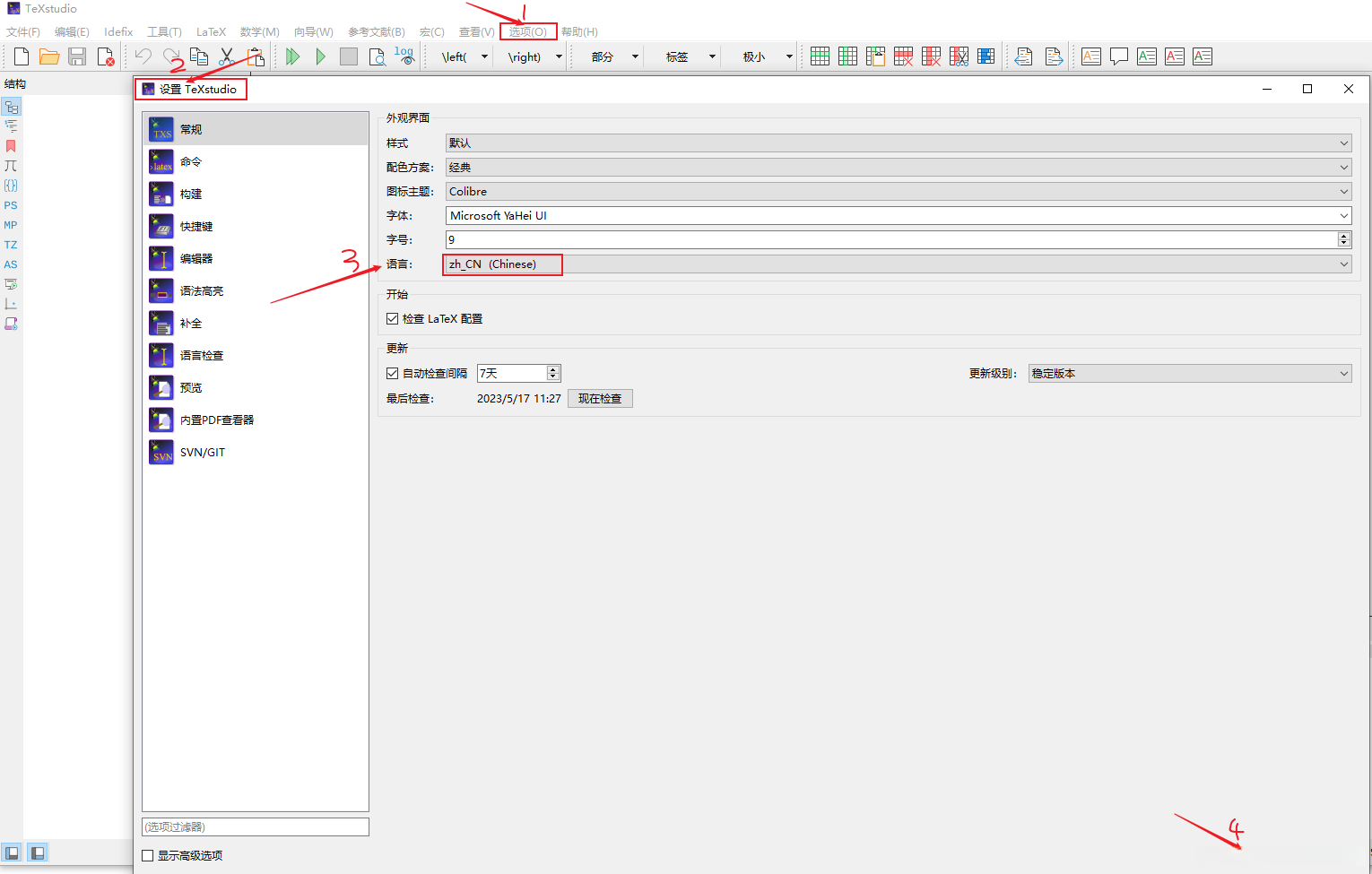Open the orange text-lines page icon
The width and height of the screenshot is (1372, 874).
click(1091, 56)
